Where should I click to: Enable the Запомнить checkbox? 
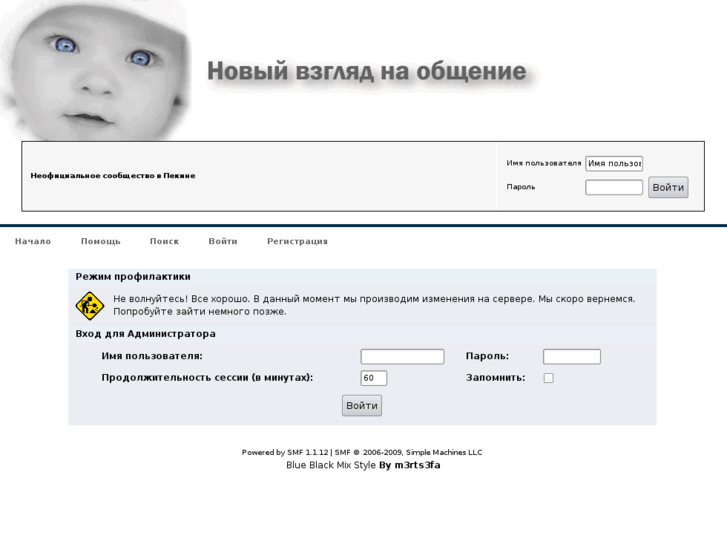pyautogui.click(x=548, y=378)
